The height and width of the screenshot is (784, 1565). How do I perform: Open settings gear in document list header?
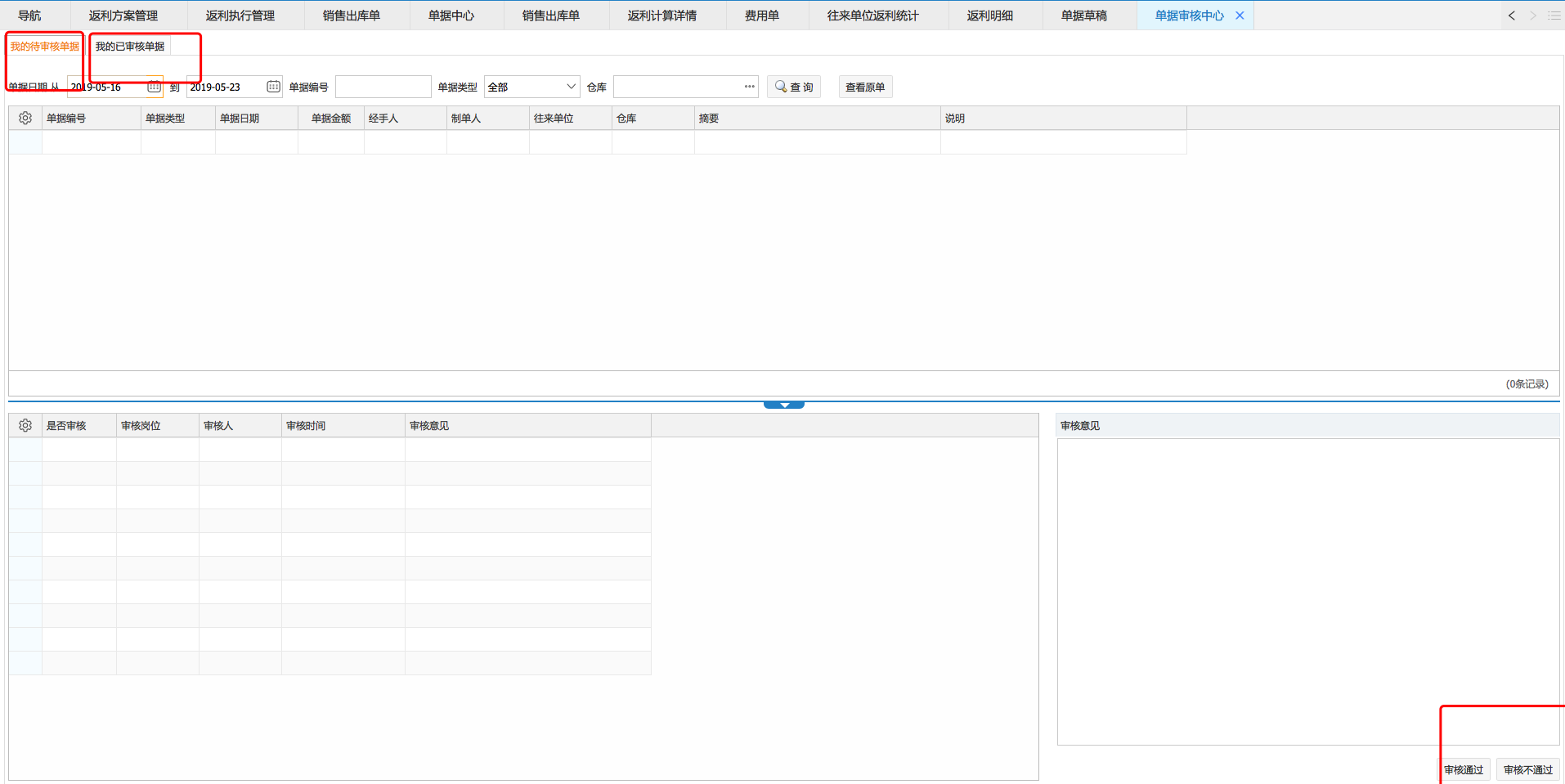(x=25, y=119)
